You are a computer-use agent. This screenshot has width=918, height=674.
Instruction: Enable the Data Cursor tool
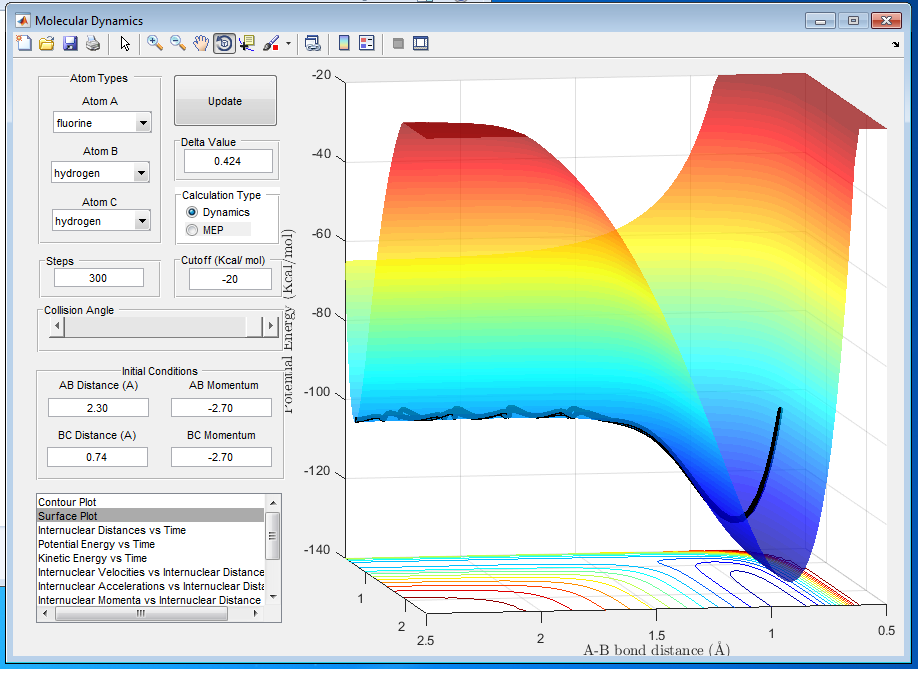click(246, 43)
